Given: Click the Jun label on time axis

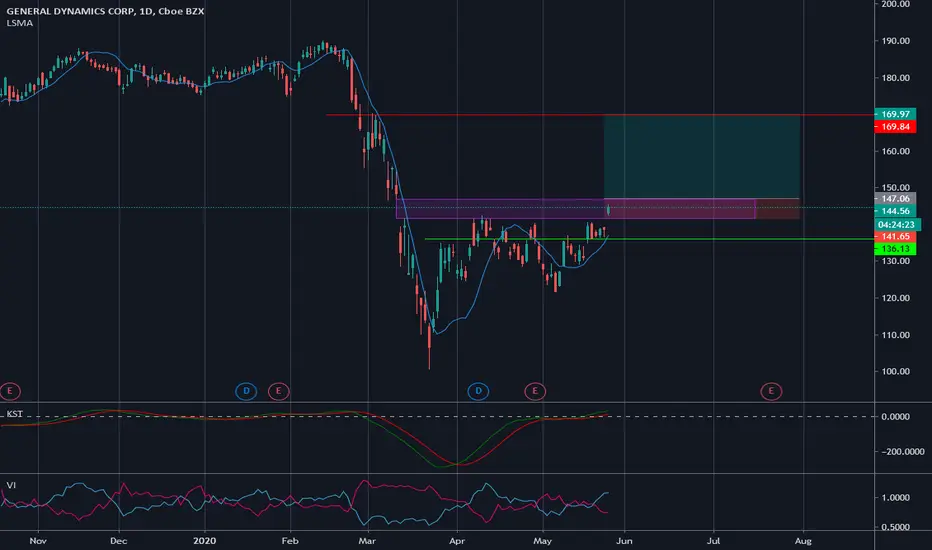Looking at the screenshot, I should [624, 541].
